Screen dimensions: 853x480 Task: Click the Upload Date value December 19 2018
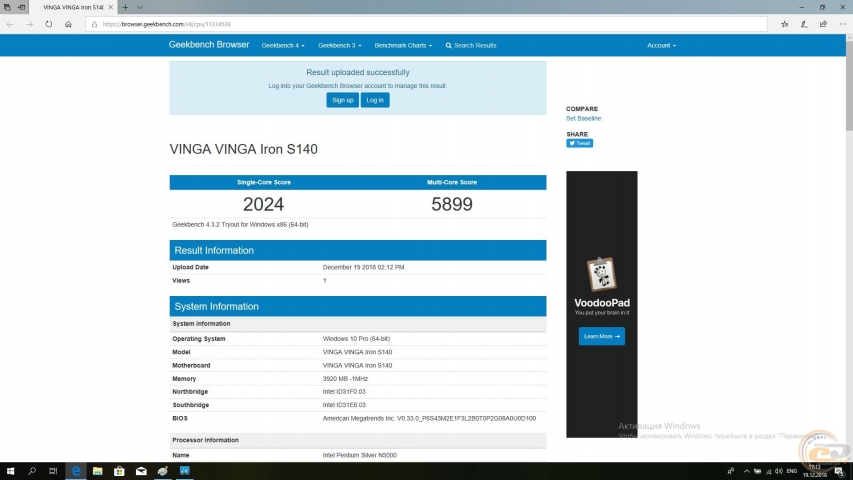tap(363, 267)
